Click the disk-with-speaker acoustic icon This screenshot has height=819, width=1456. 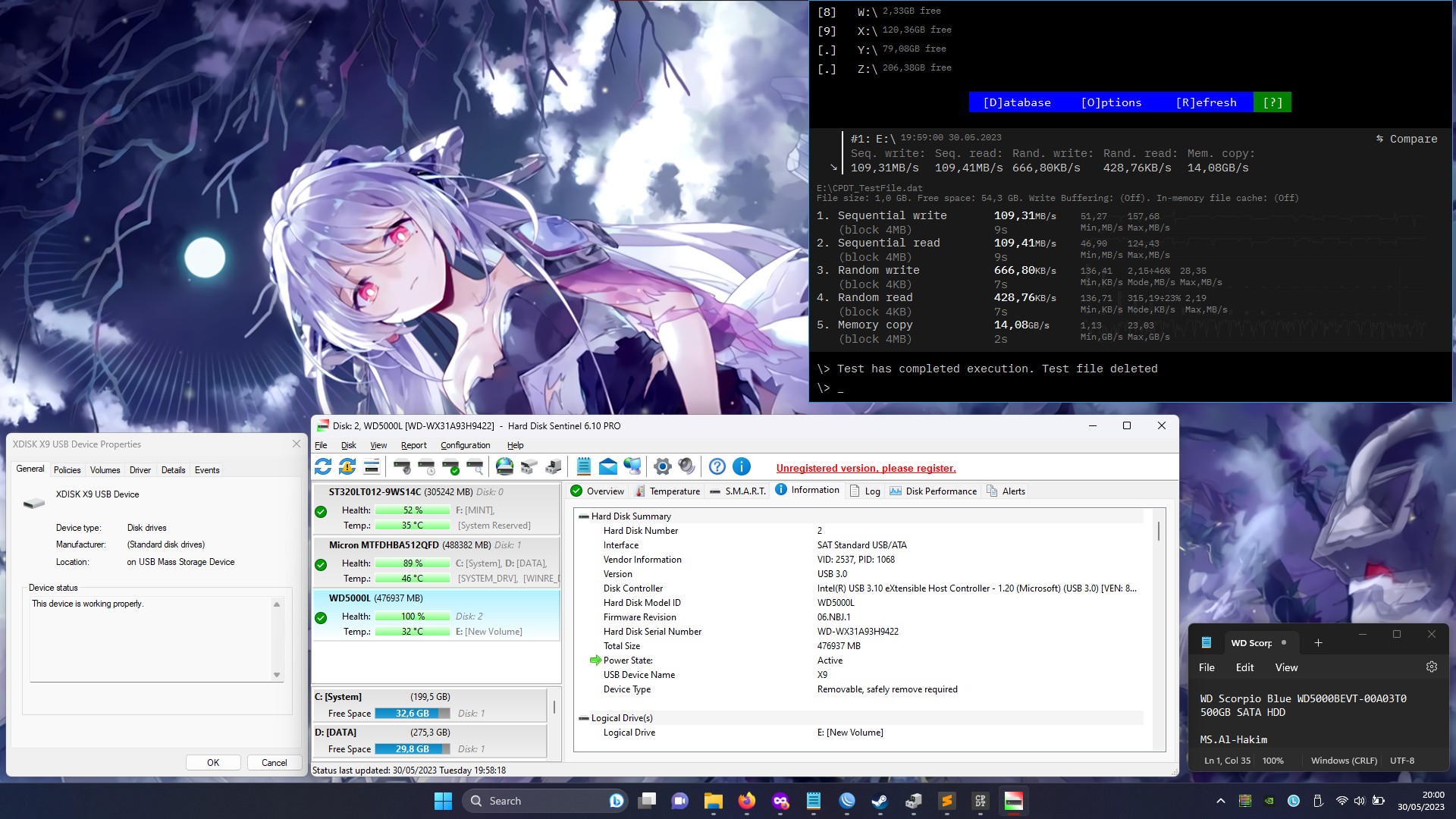(x=402, y=466)
